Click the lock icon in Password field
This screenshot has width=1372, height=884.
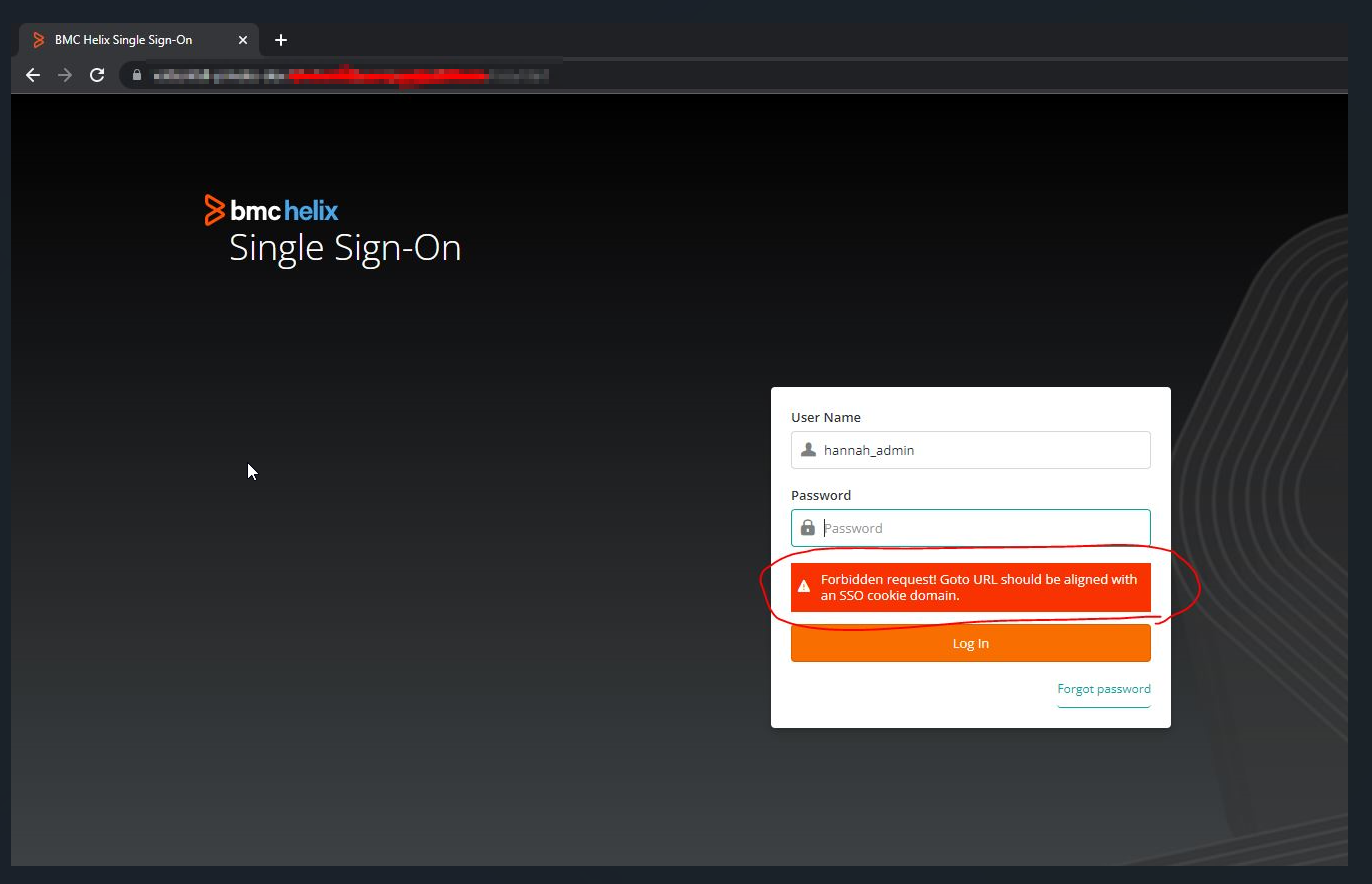808,528
